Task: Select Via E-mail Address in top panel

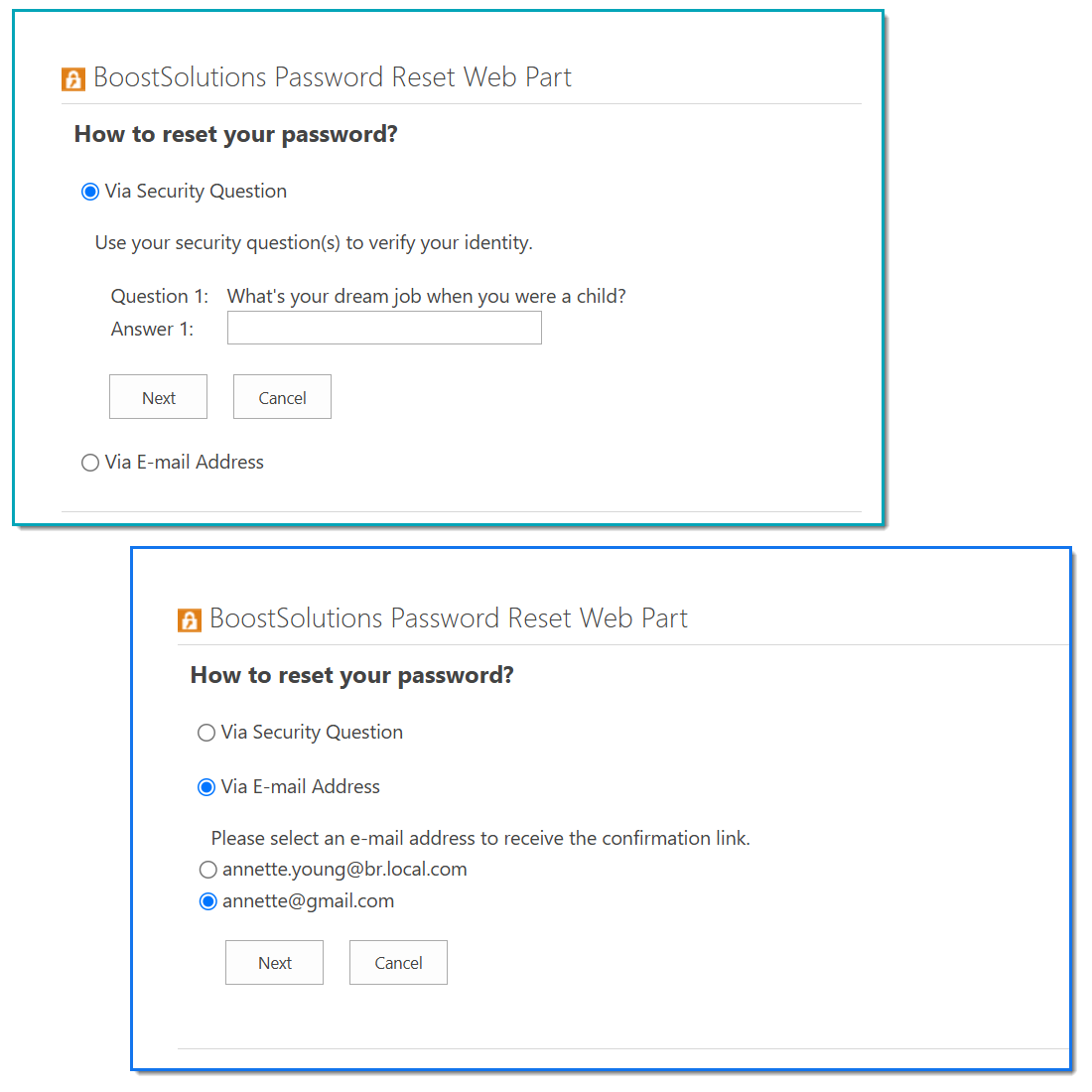Action: 89,463
